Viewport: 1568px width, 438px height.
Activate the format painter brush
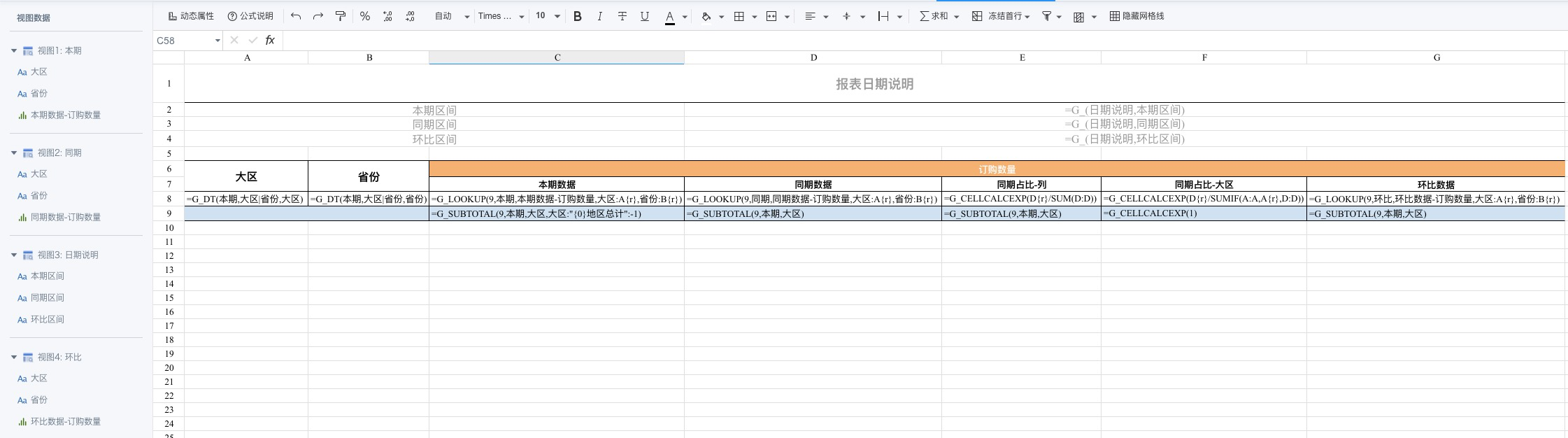[341, 16]
